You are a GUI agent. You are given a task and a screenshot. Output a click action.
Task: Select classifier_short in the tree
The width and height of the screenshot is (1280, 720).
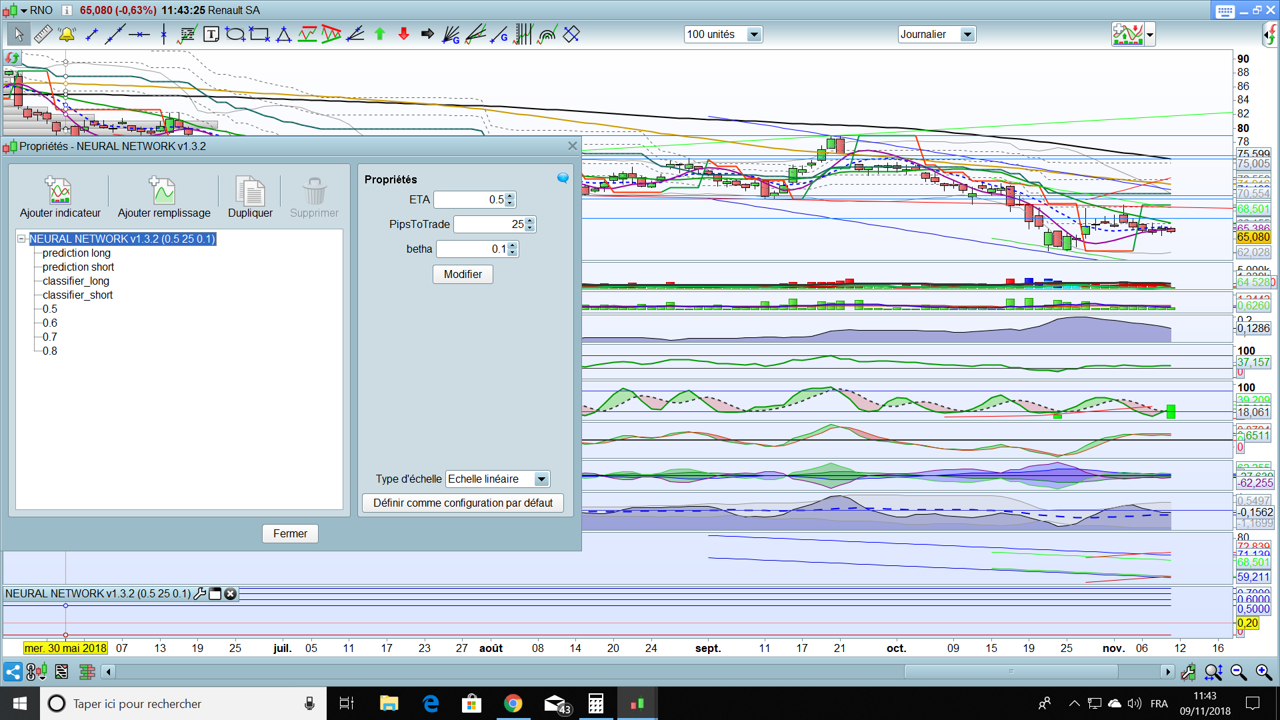click(77, 295)
